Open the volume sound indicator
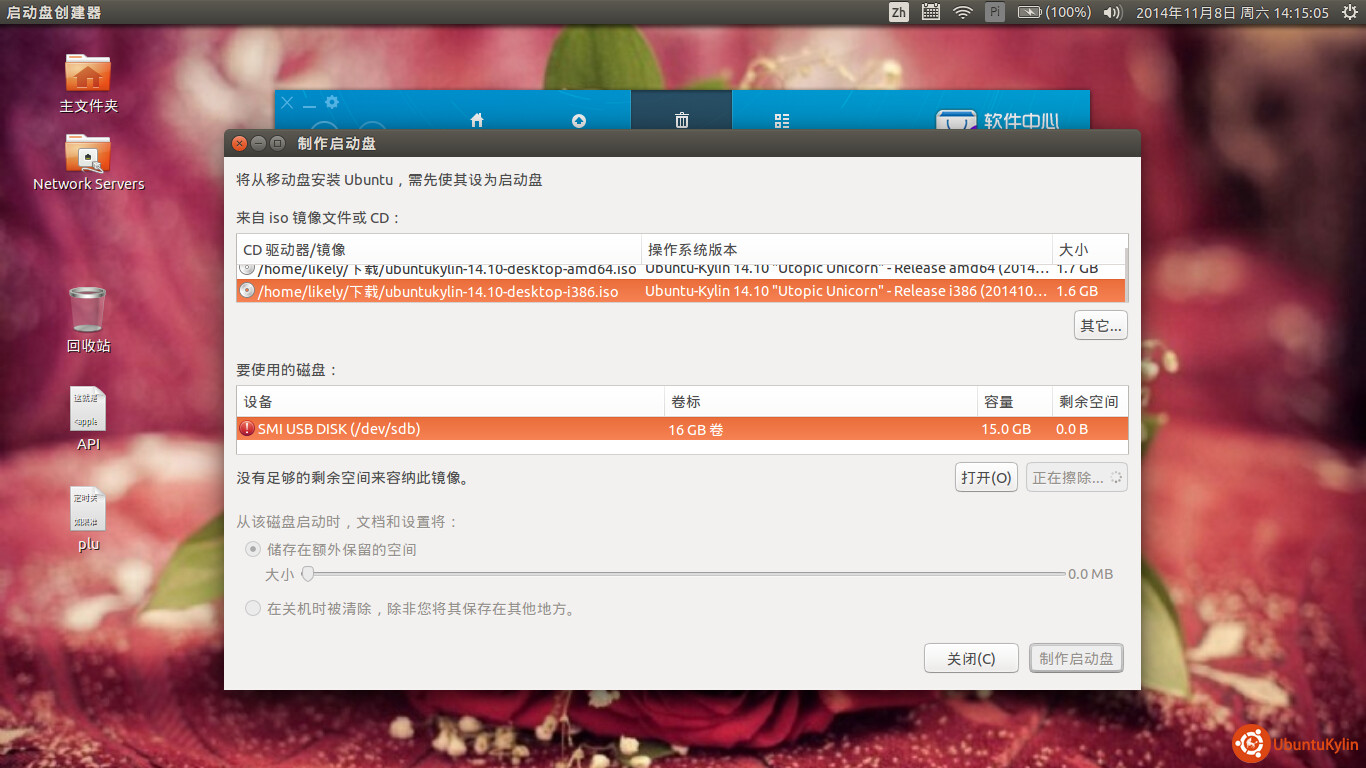1366x768 pixels. coord(1112,13)
